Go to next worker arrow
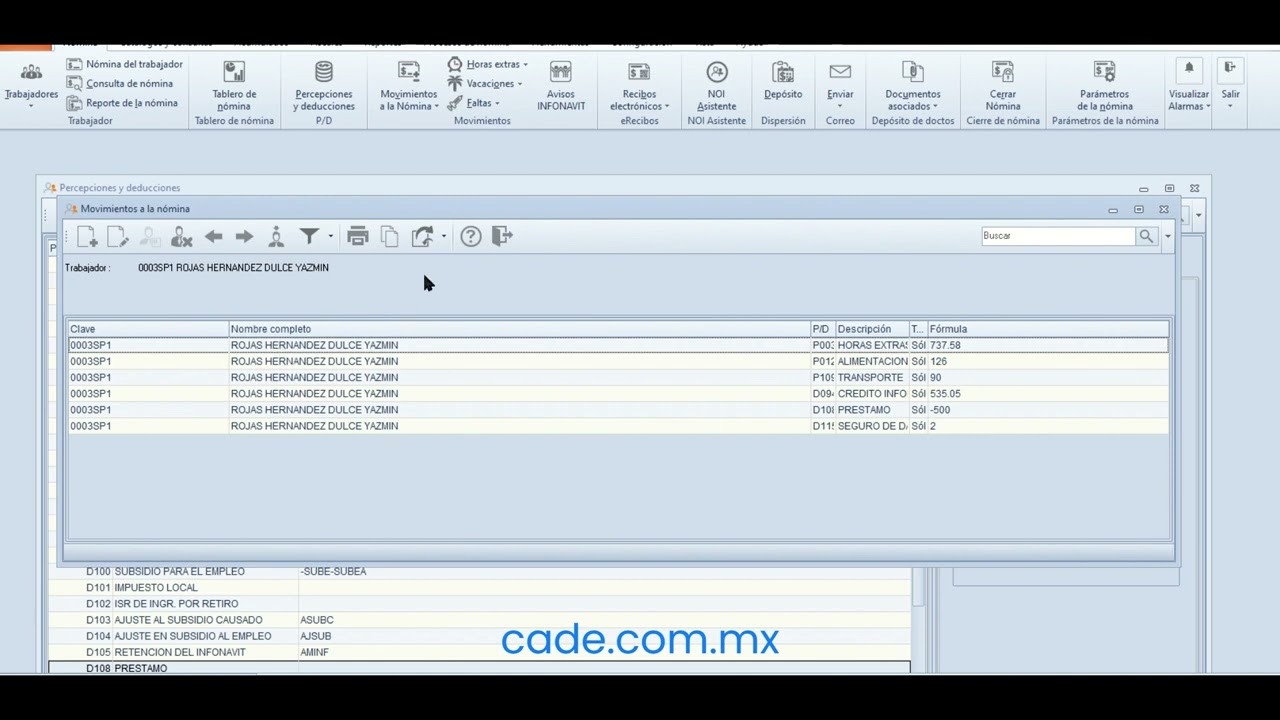The width and height of the screenshot is (1280, 720). click(244, 236)
